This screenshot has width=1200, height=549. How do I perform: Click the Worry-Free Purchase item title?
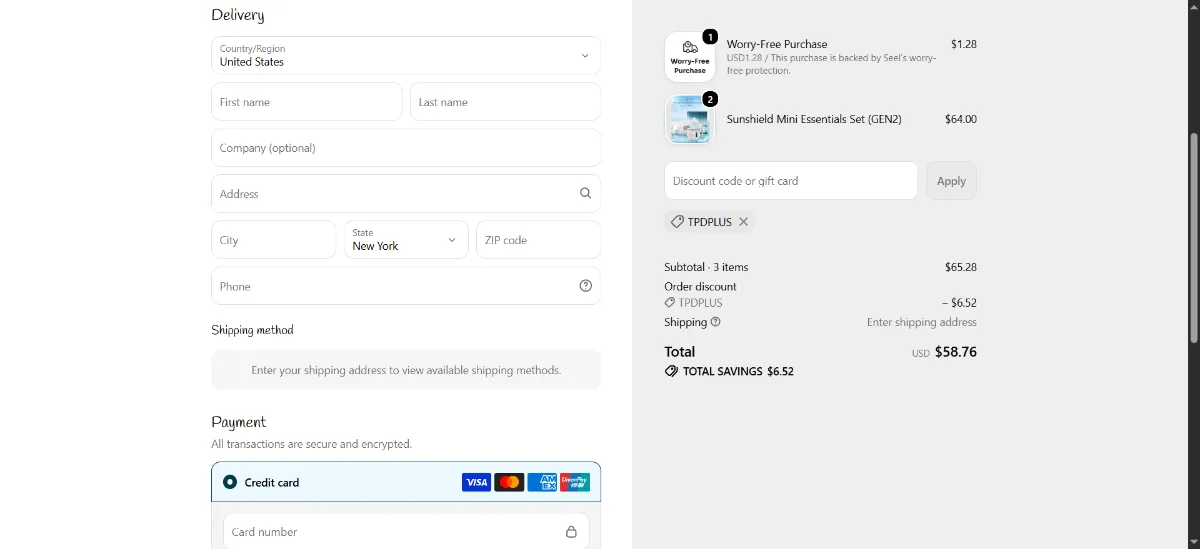point(777,44)
